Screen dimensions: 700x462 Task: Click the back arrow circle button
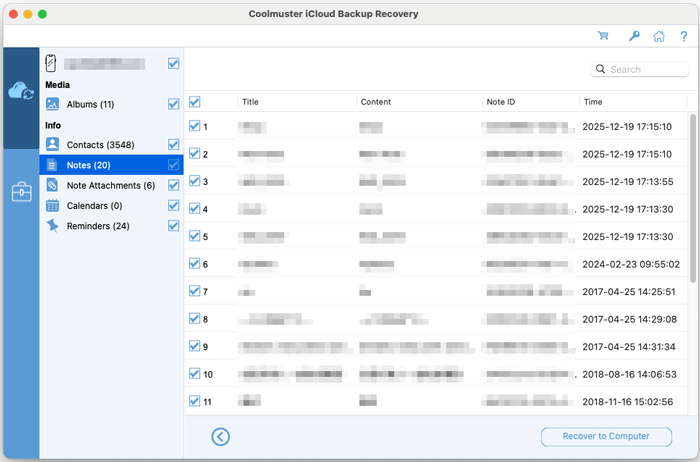point(221,437)
